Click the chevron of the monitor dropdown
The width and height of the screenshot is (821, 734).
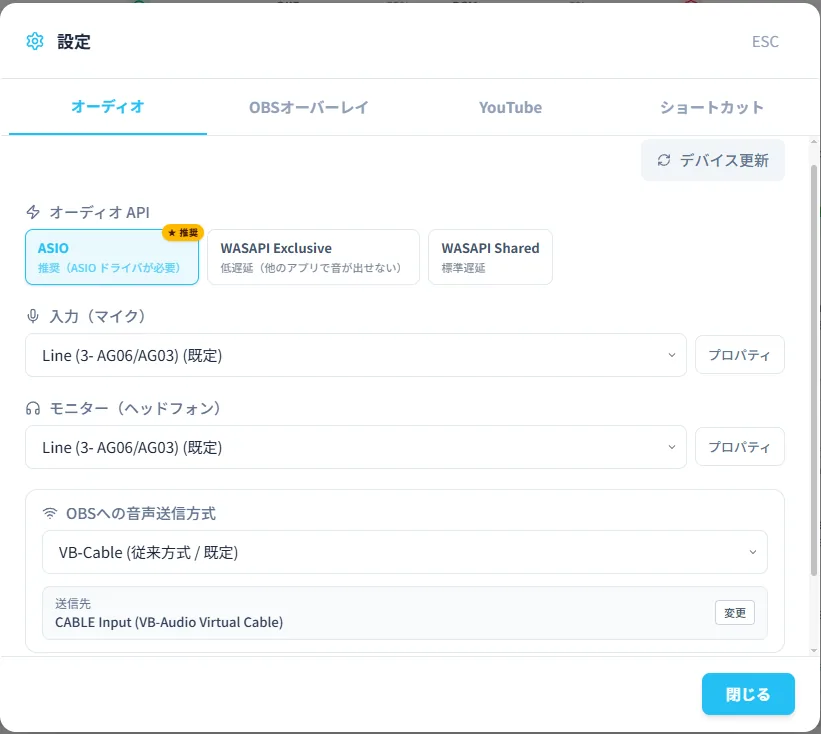click(x=671, y=447)
